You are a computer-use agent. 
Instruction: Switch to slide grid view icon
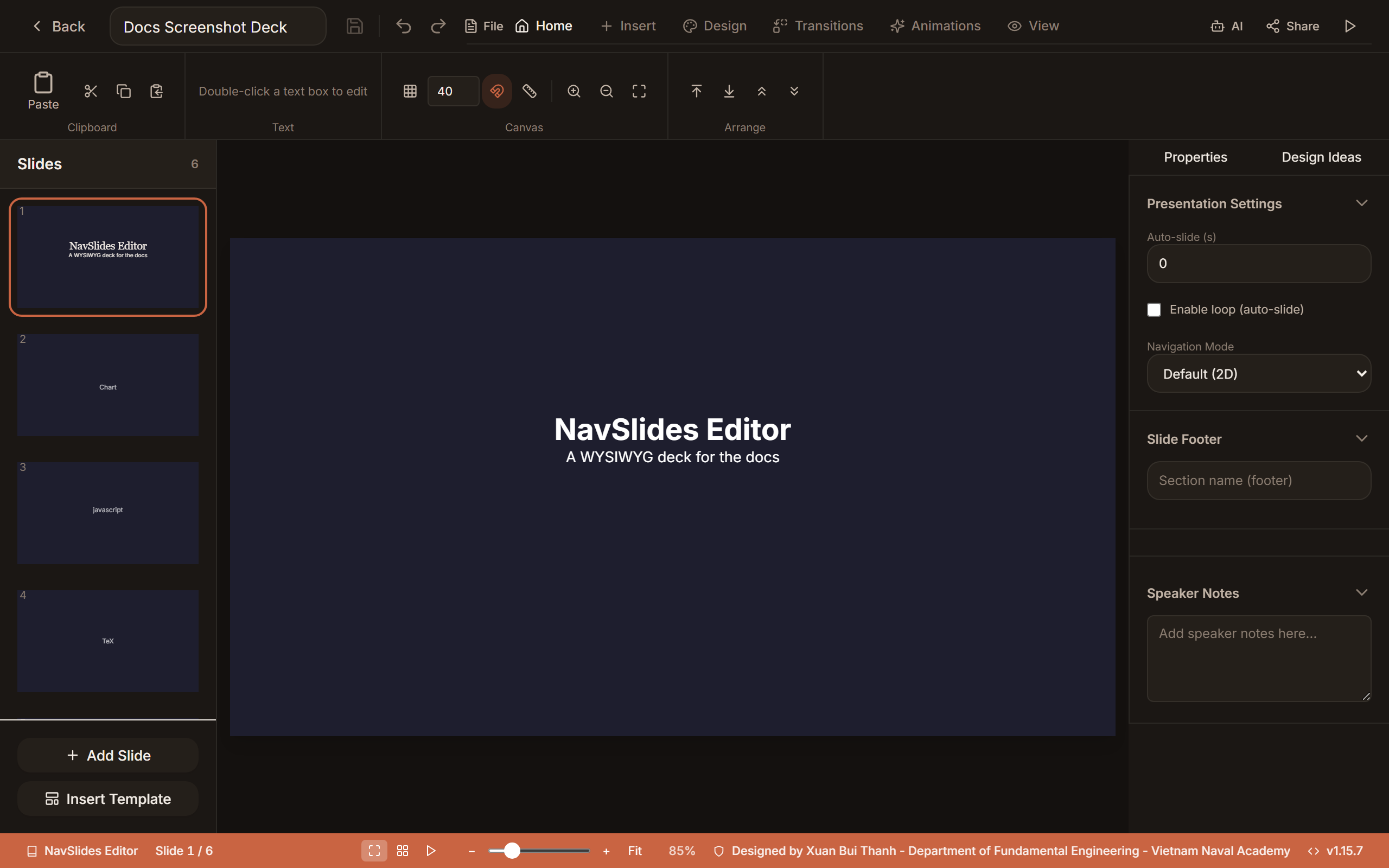tap(403, 851)
